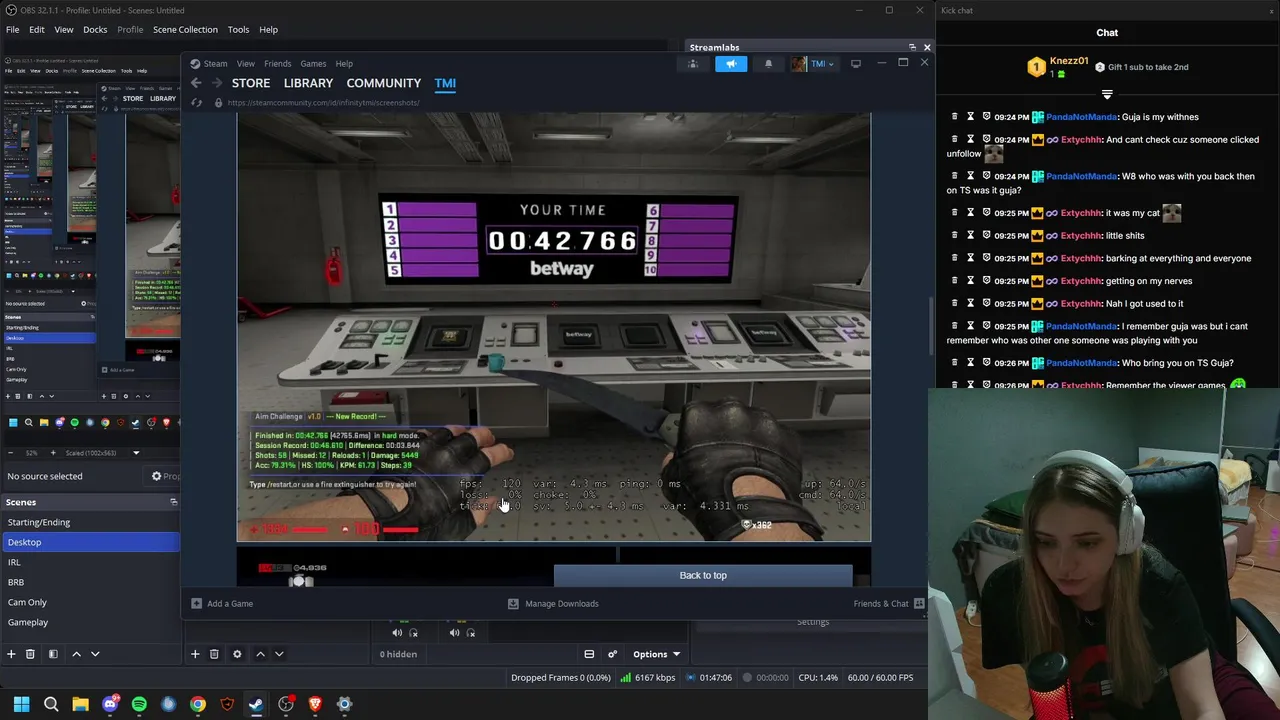Viewport: 1280px width, 720px height.
Task: Toggle mixer layout icon beside Options
Action: point(589,654)
